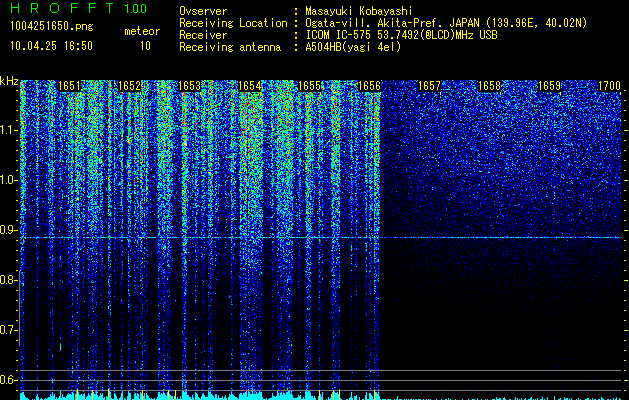Click the 1651 time marker

pyautogui.click(x=69, y=86)
